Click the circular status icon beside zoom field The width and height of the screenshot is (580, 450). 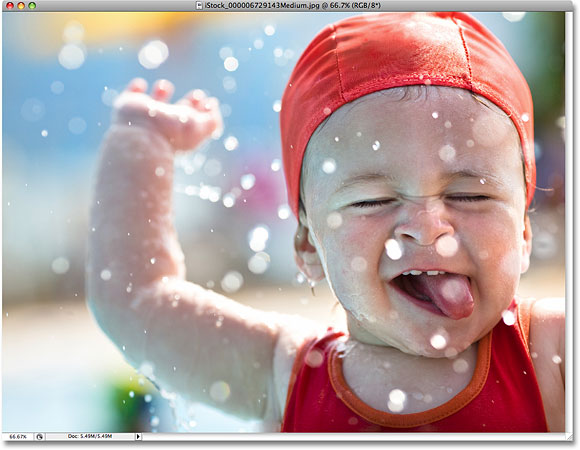[40, 437]
